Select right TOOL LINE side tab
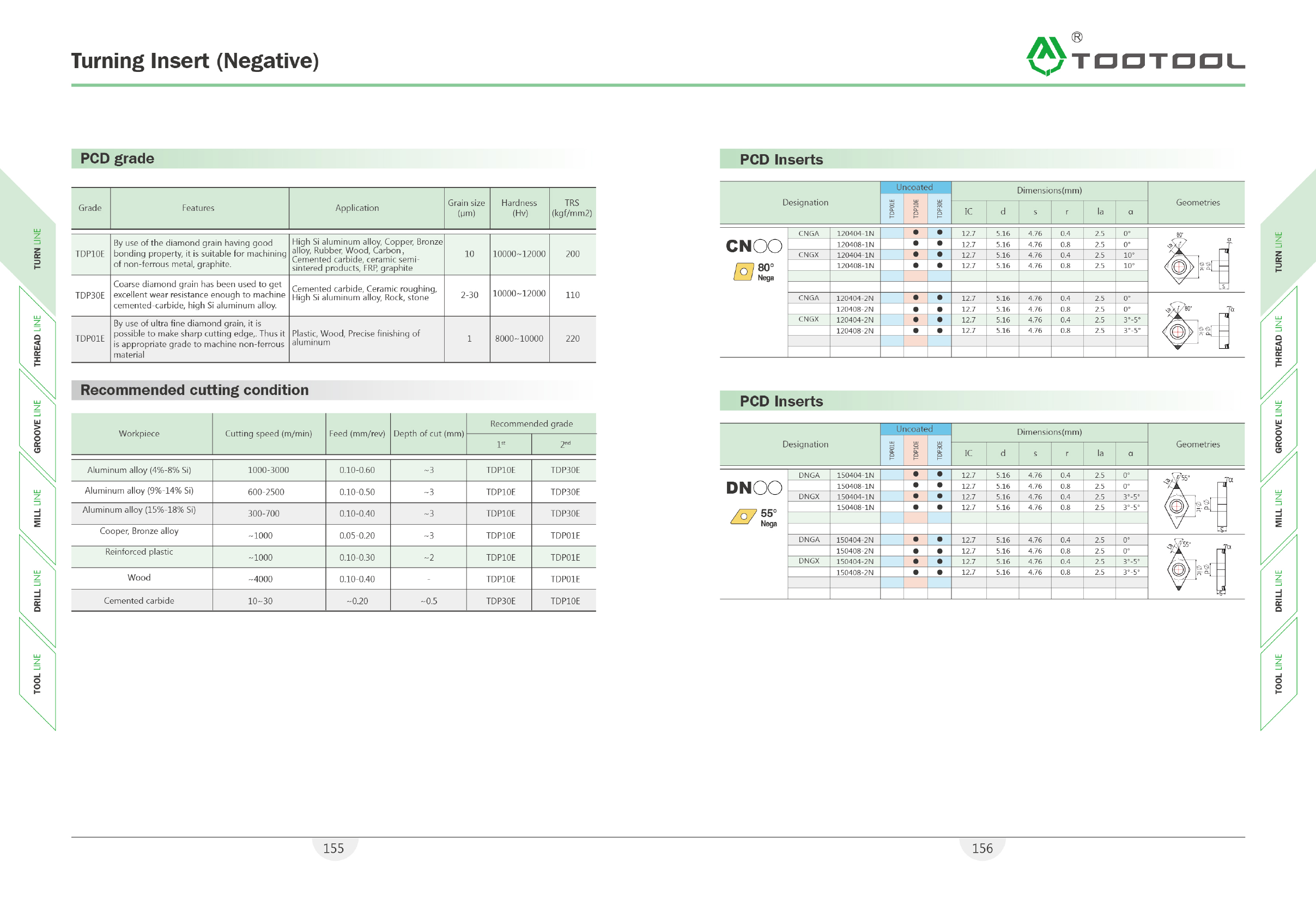The height and width of the screenshot is (899, 1316). pyautogui.click(x=1278, y=675)
